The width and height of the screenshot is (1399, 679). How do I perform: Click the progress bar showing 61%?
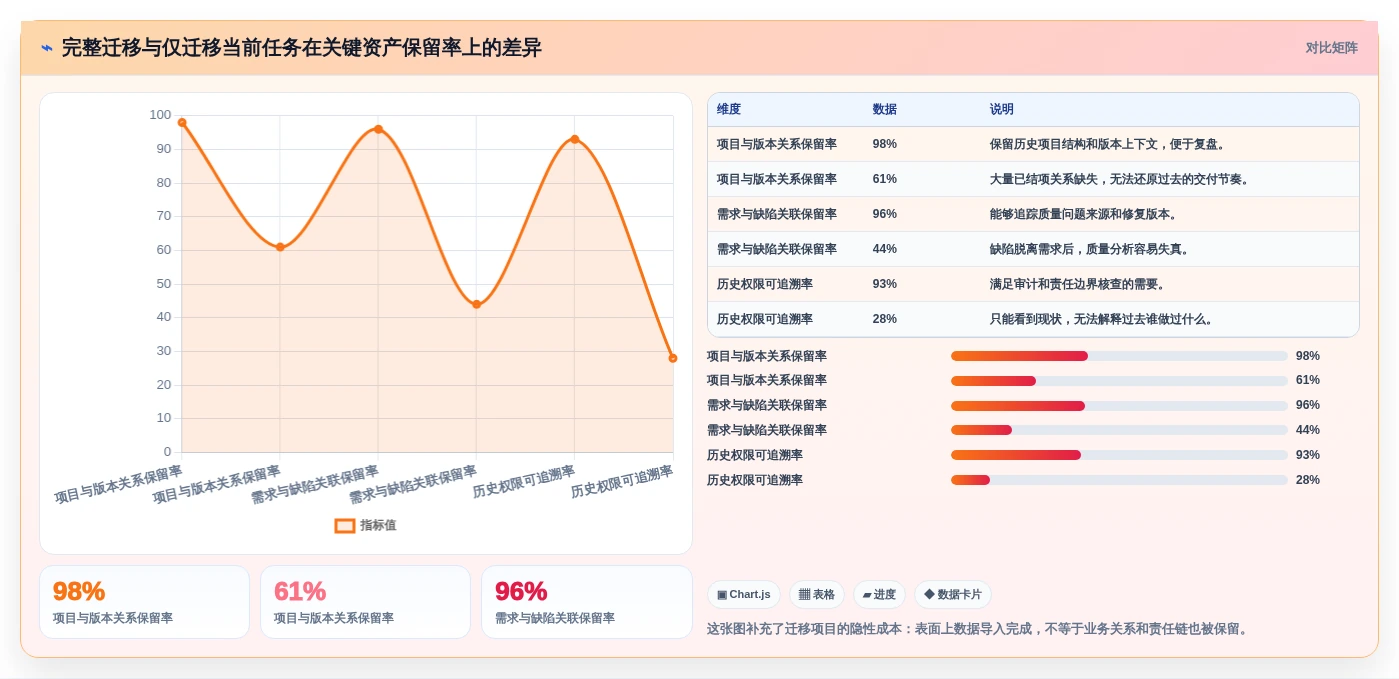1119,380
